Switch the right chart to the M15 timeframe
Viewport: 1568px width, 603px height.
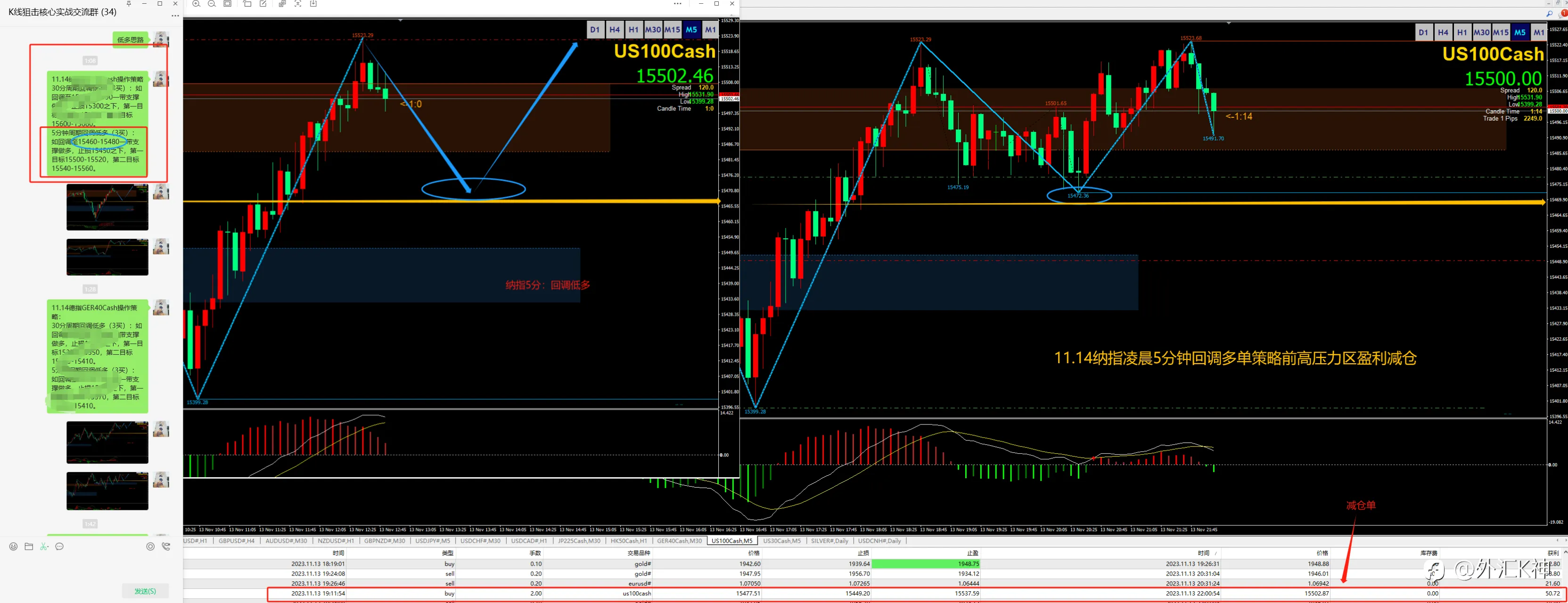pos(1501,32)
